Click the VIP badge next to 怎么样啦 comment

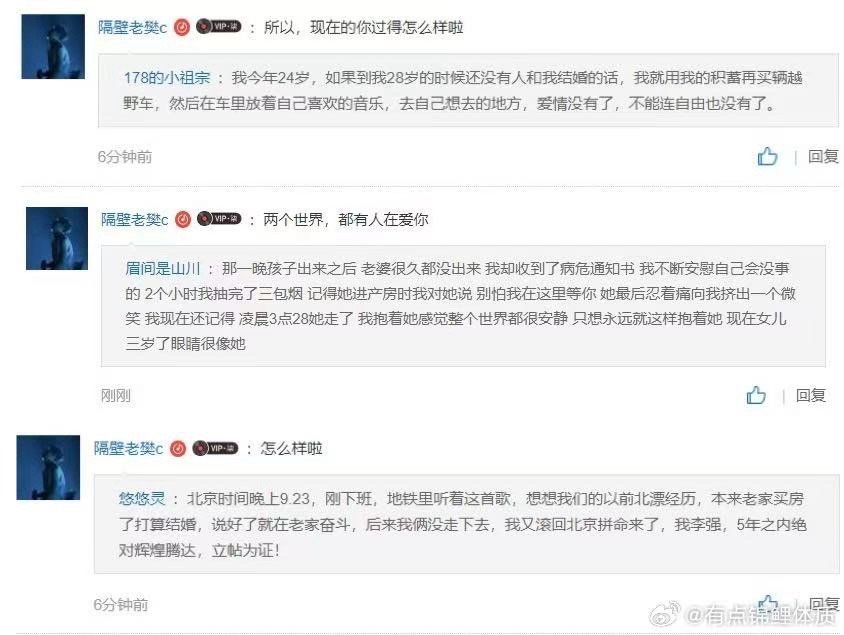[215, 448]
